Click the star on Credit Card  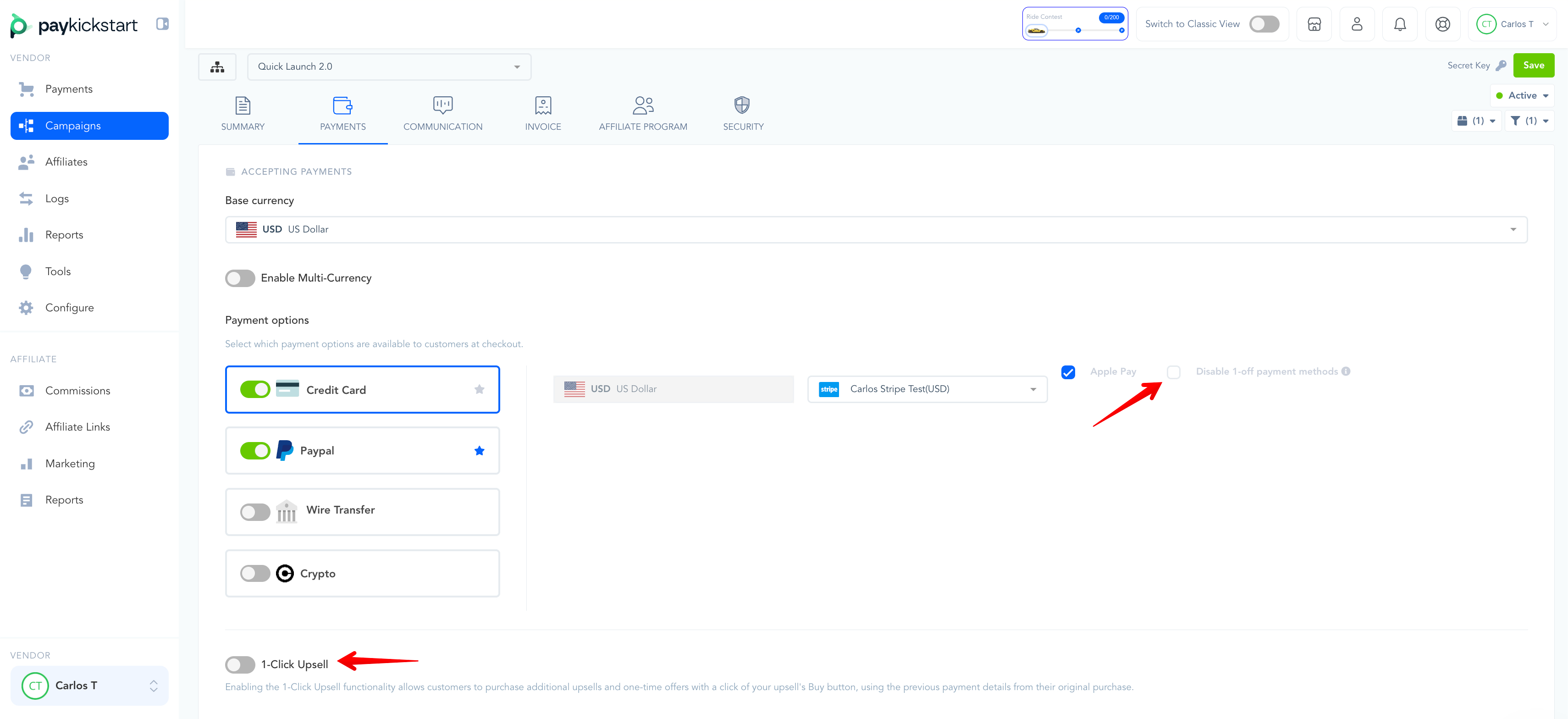[479, 390]
